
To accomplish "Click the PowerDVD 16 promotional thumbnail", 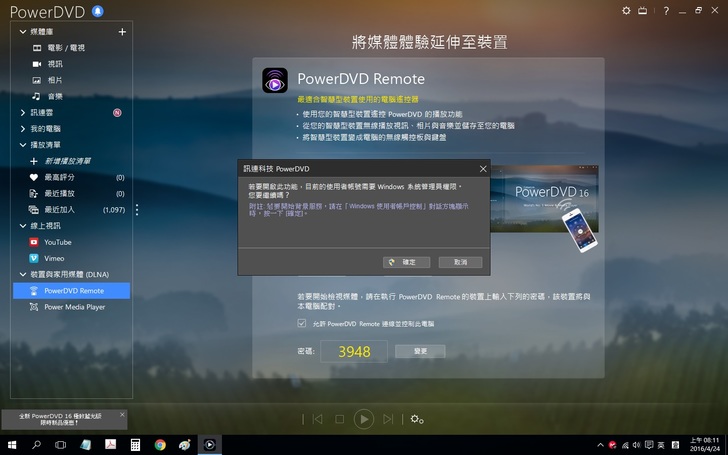I will click(x=544, y=199).
